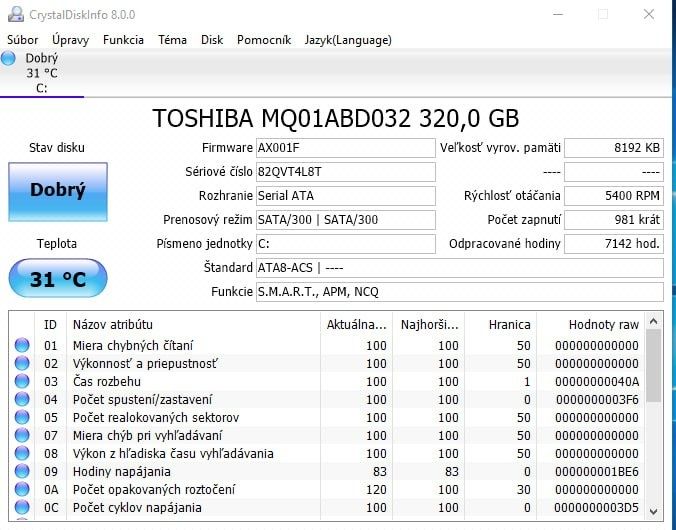Image resolution: width=676 pixels, height=530 pixels.
Task: Click the rotation speed field 5400 RPM
Action: [x=614, y=196]
